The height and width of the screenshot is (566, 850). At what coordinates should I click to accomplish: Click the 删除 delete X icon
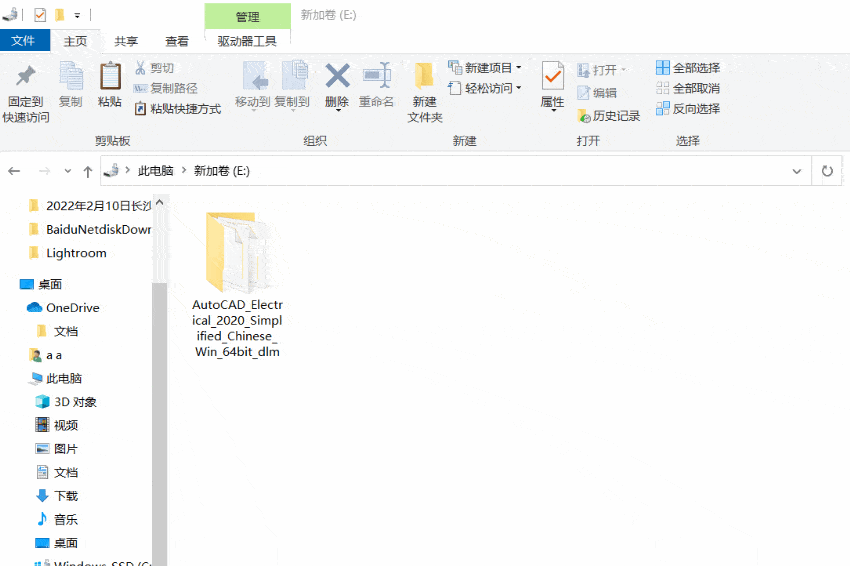pyautogui.click(x=337, y=78)
